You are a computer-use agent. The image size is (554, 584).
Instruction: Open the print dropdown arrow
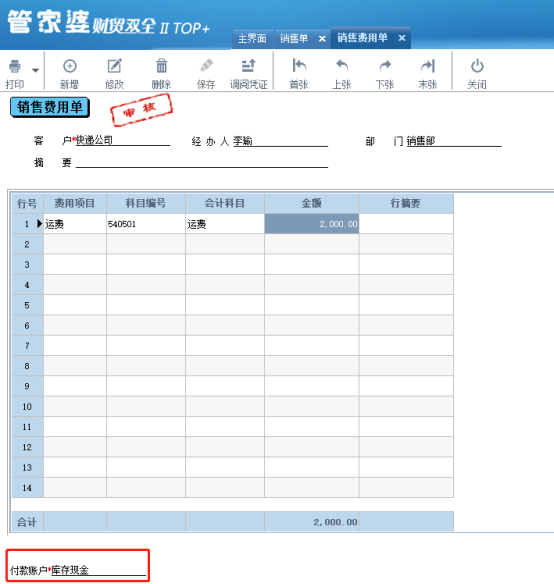click(x=35, y=70)
